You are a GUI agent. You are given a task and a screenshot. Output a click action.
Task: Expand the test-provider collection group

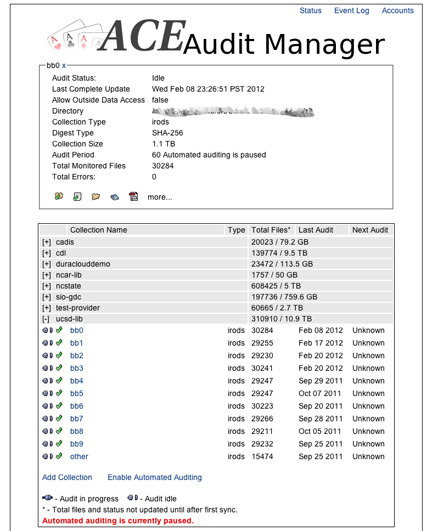pyautogui.click(x=46, y=308)
